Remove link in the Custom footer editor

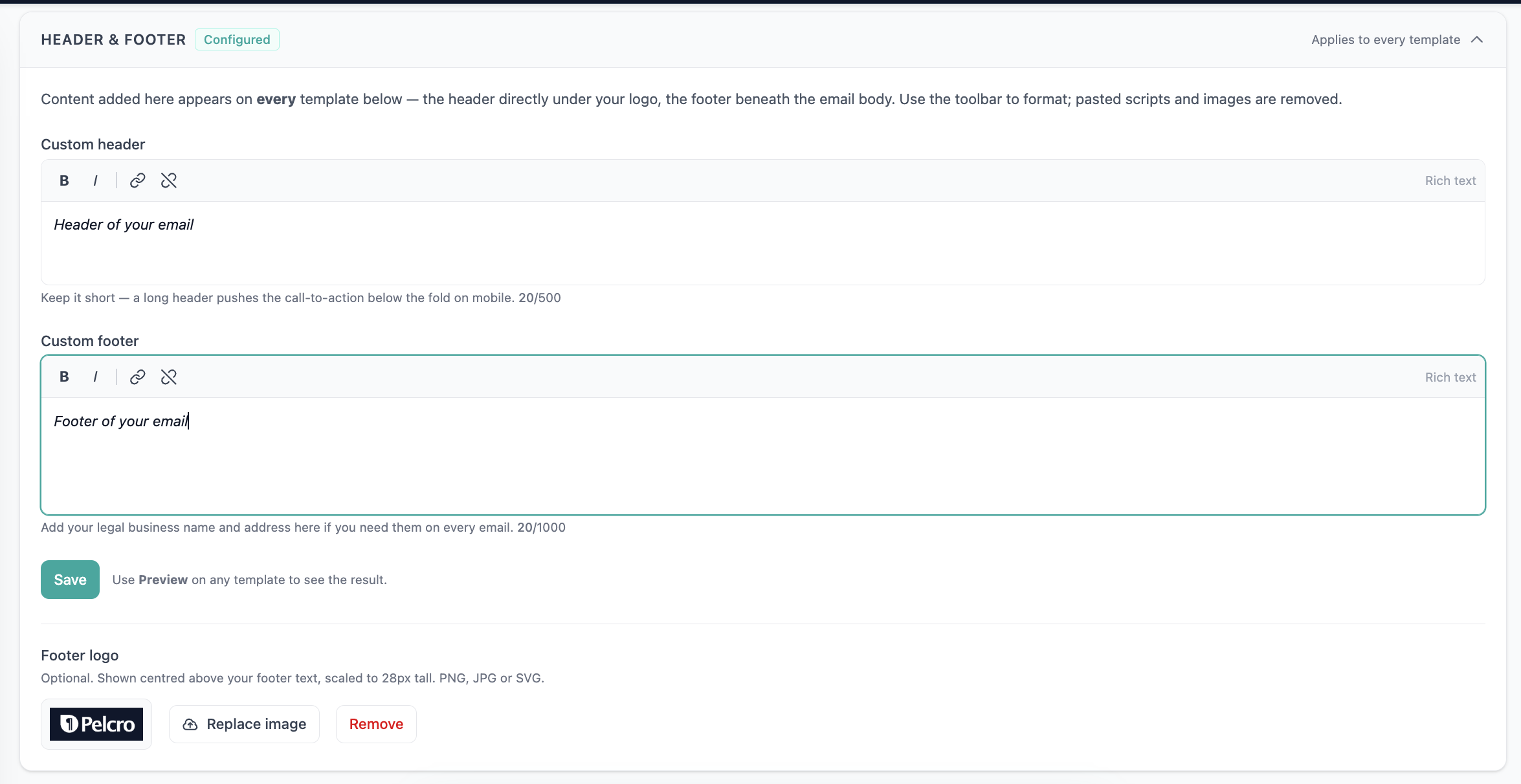[x=168, y=377]
